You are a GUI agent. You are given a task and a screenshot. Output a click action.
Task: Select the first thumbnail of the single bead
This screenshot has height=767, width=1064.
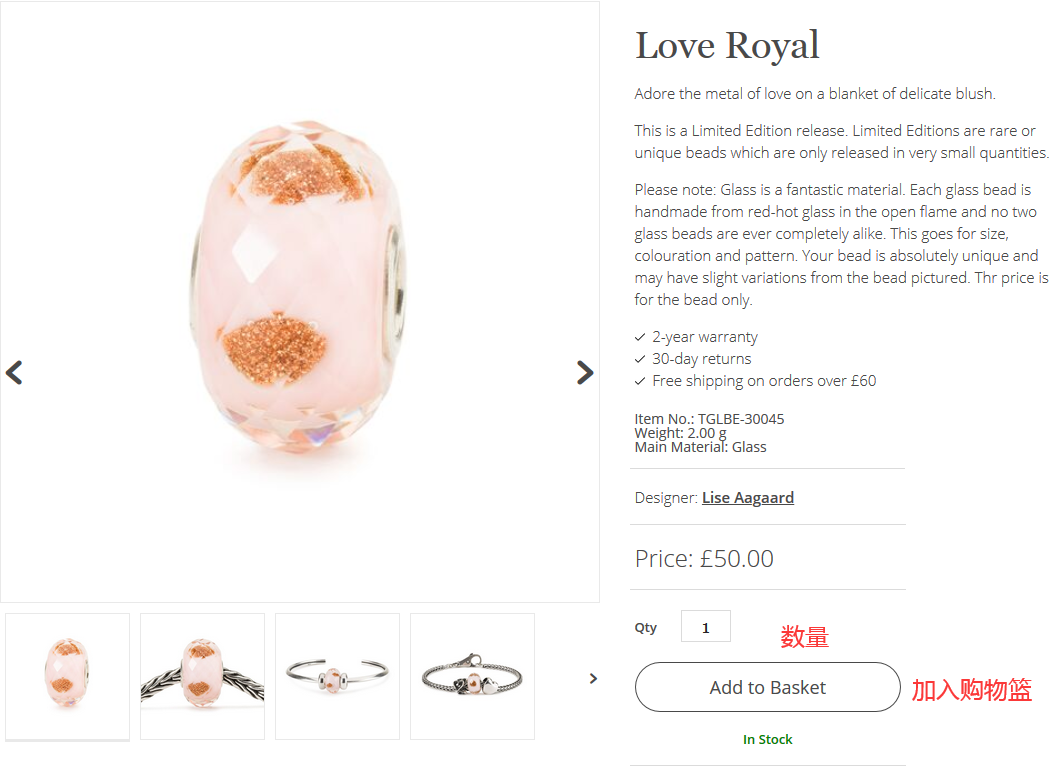pos(68,676)
